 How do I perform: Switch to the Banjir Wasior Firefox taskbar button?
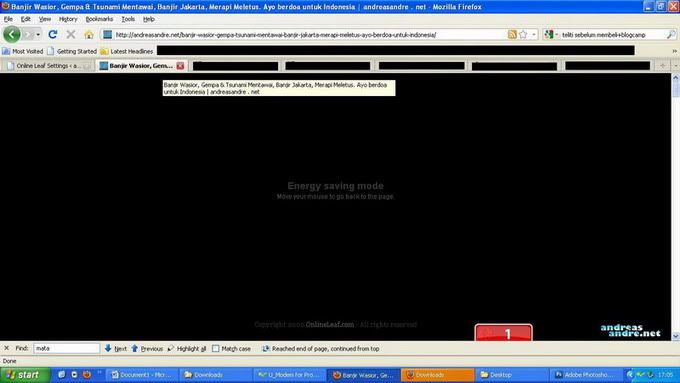click(363, 375)
